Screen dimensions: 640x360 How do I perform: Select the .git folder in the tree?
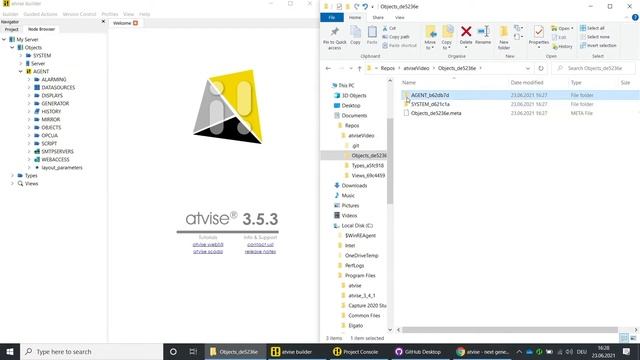coord(355,146)
